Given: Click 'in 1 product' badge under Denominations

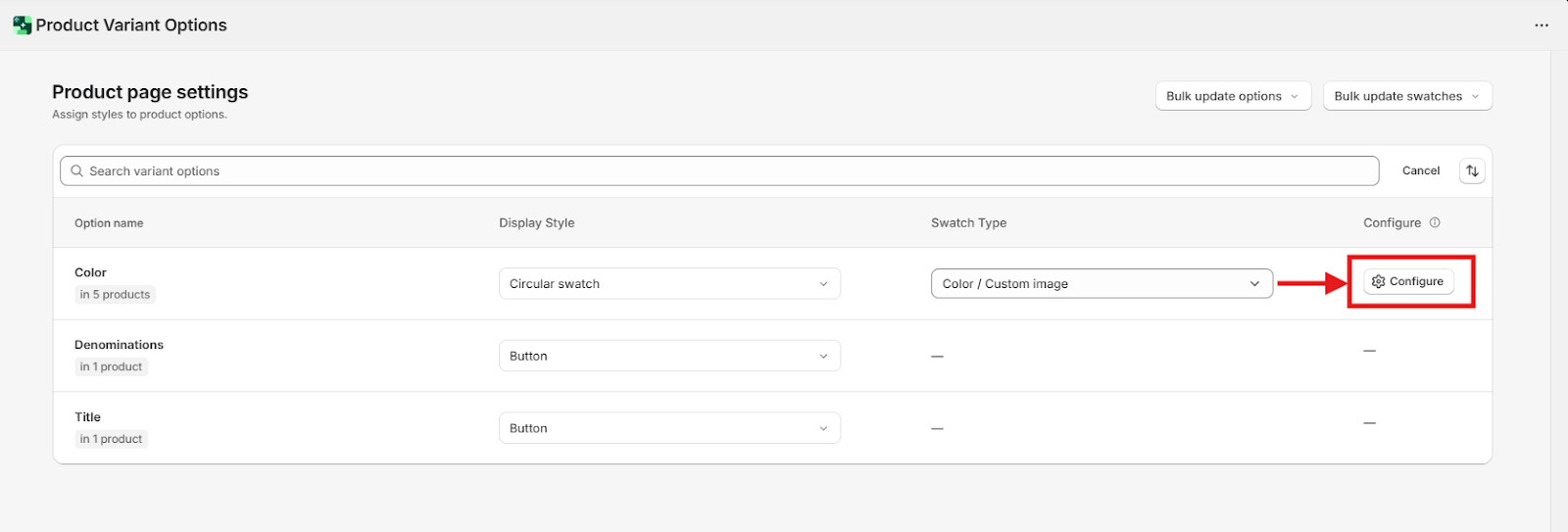Looking at the screenshot, I should [111, 367].
